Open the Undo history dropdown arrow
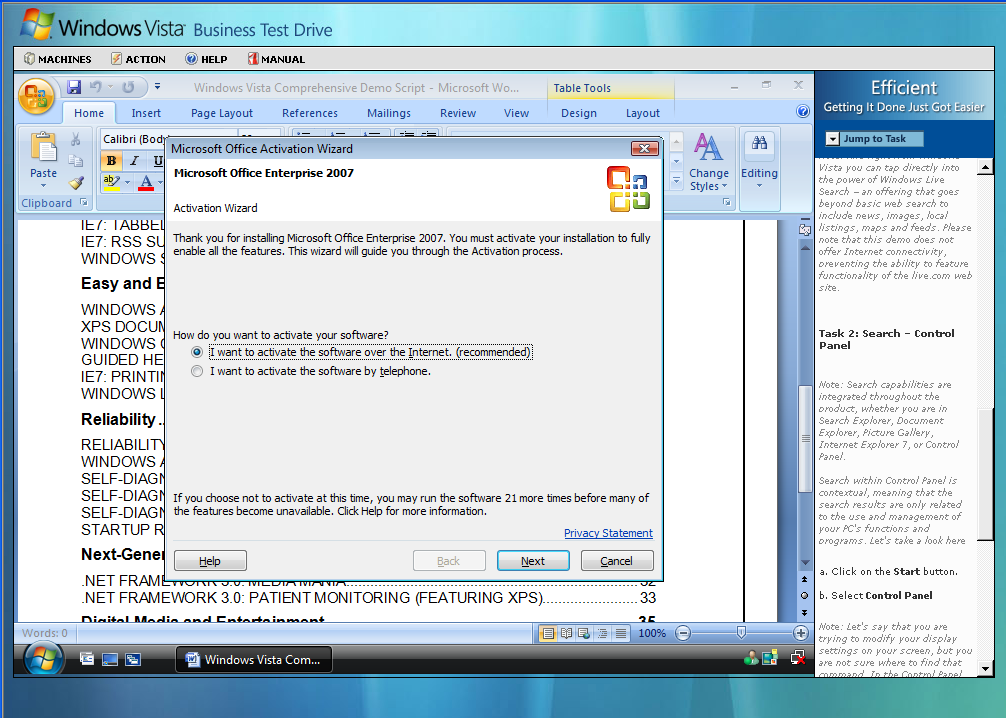 click(110, 87)
